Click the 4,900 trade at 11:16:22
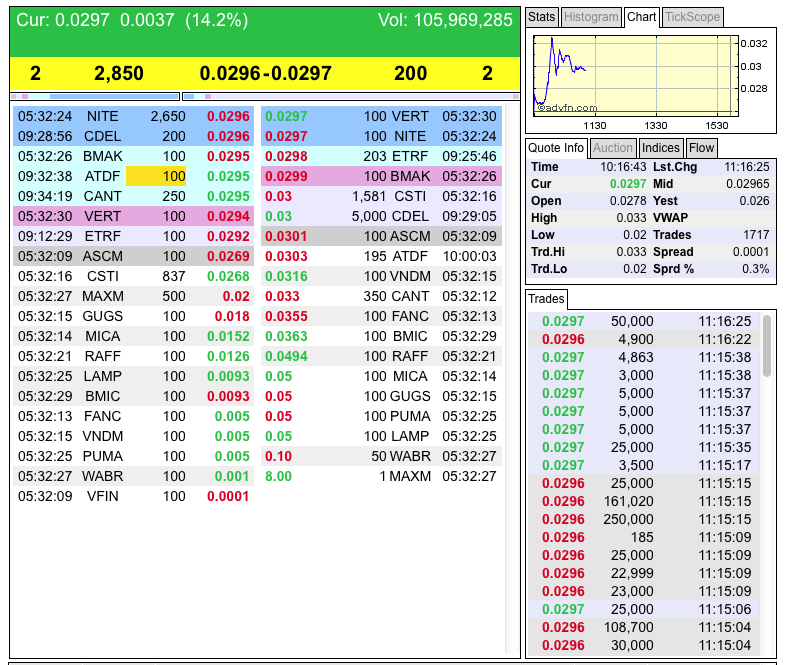 click(x=643, y=339)
